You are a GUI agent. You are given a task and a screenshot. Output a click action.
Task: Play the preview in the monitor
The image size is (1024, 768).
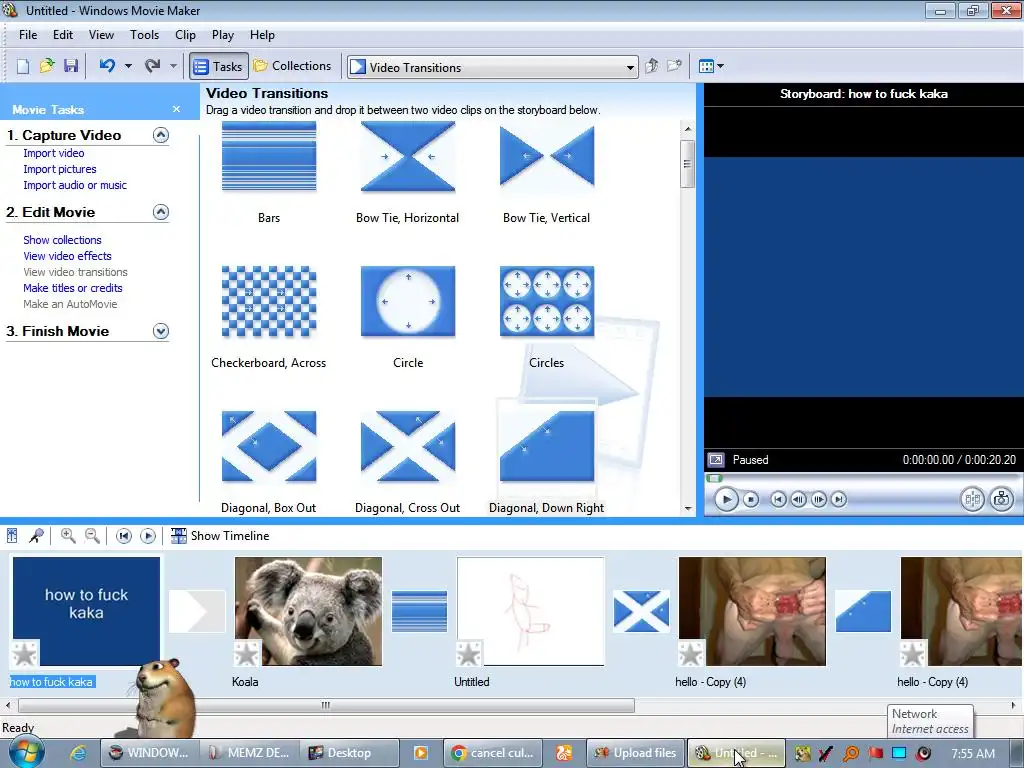pyautogui.click(x=726, y=500)
